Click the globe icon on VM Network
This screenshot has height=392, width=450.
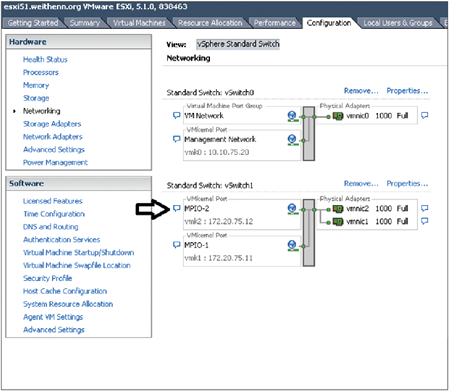(x=292, y=116)
